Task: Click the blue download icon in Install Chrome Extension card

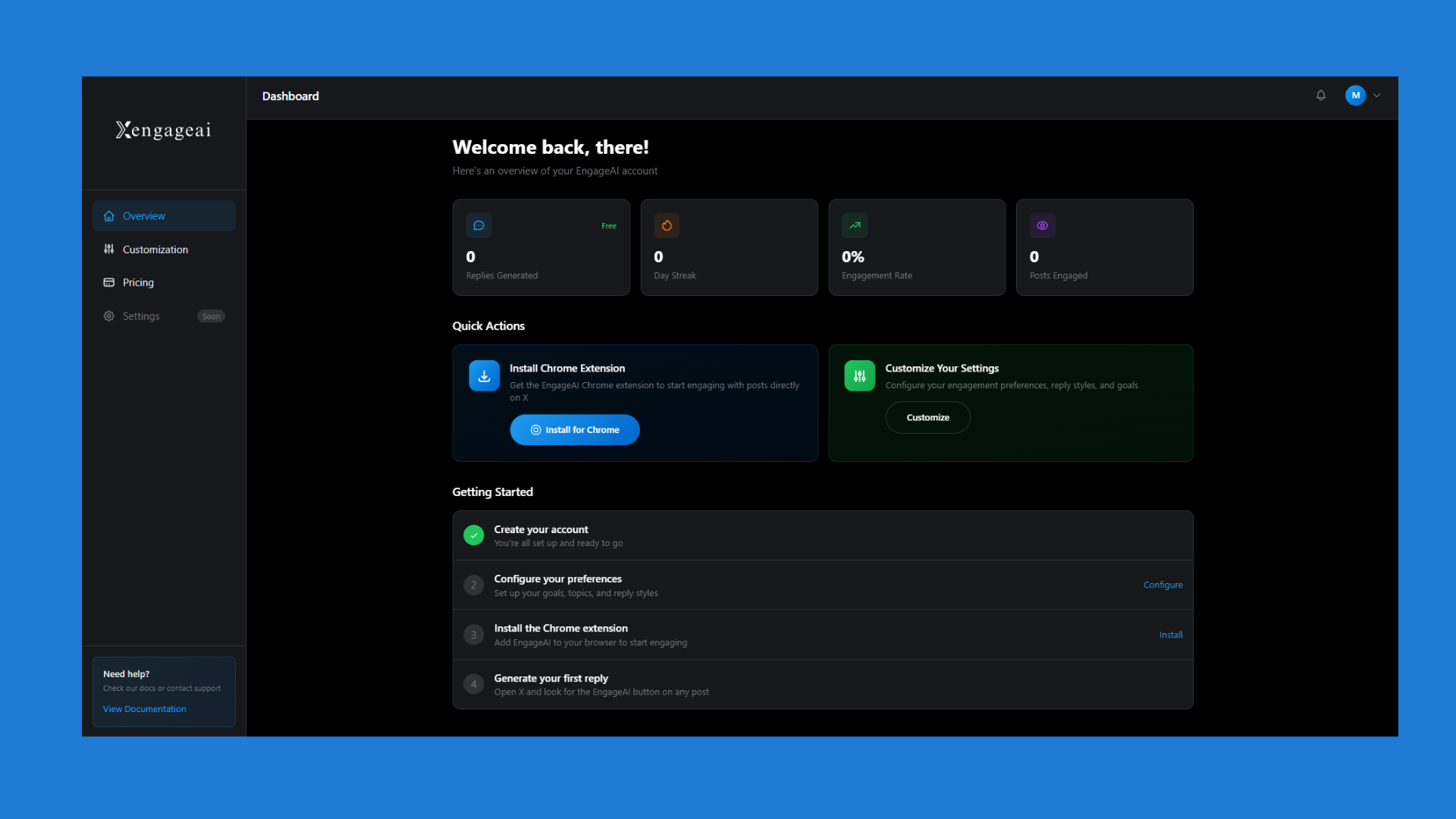Action: [x=484, y=375]
